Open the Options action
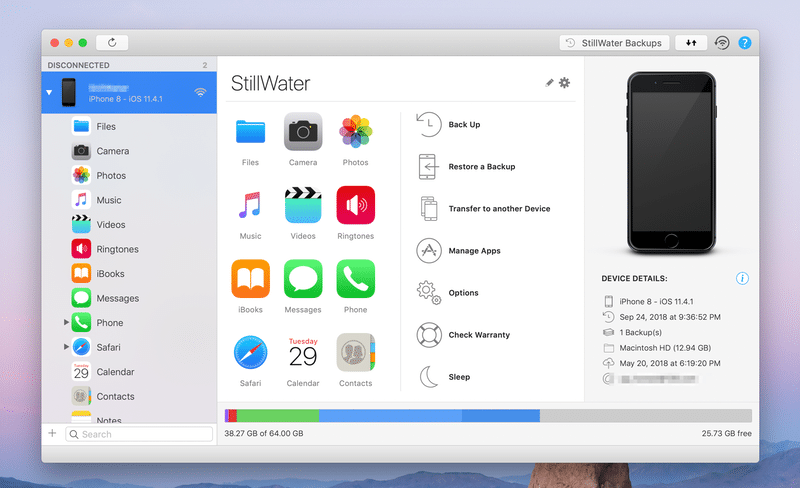The width and height of the screenshot is (800, 488). (448, 293)
